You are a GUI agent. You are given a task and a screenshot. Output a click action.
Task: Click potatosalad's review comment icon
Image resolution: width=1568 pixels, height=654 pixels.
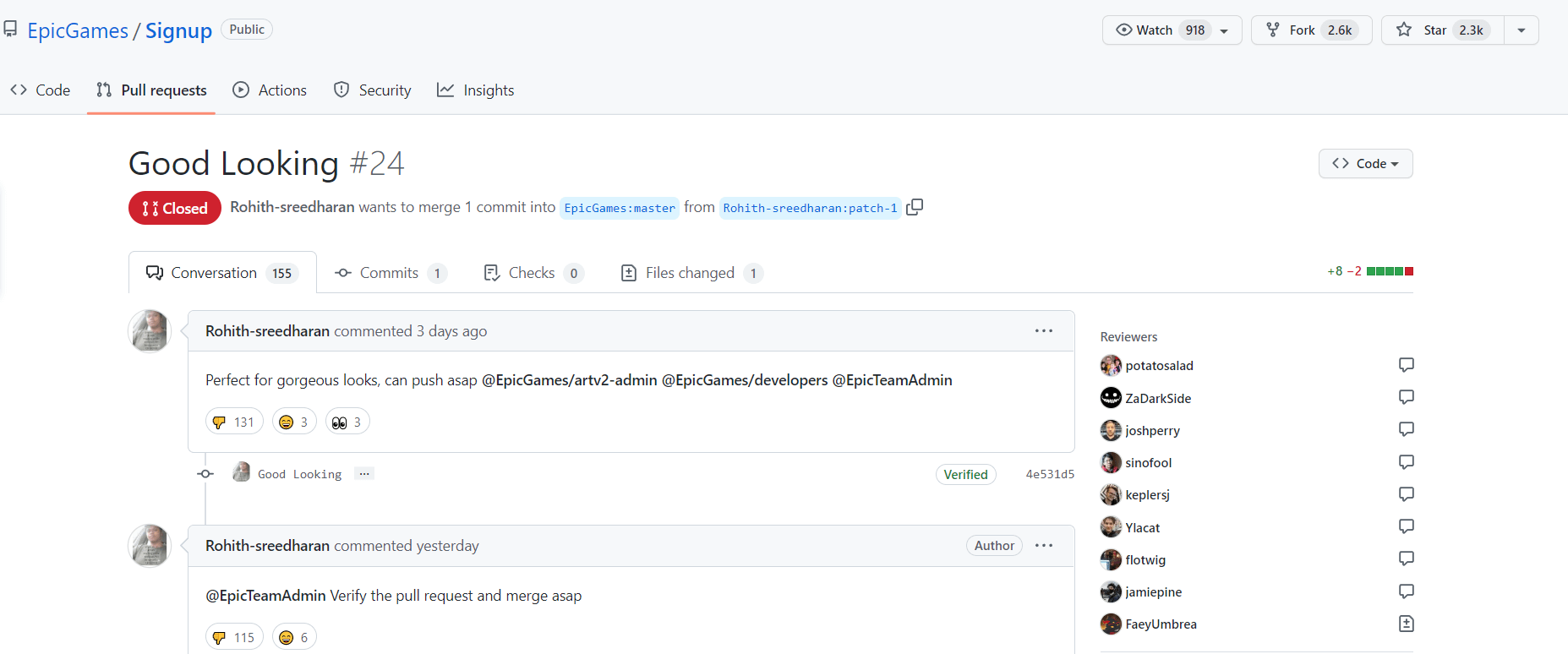(1406, 365)
